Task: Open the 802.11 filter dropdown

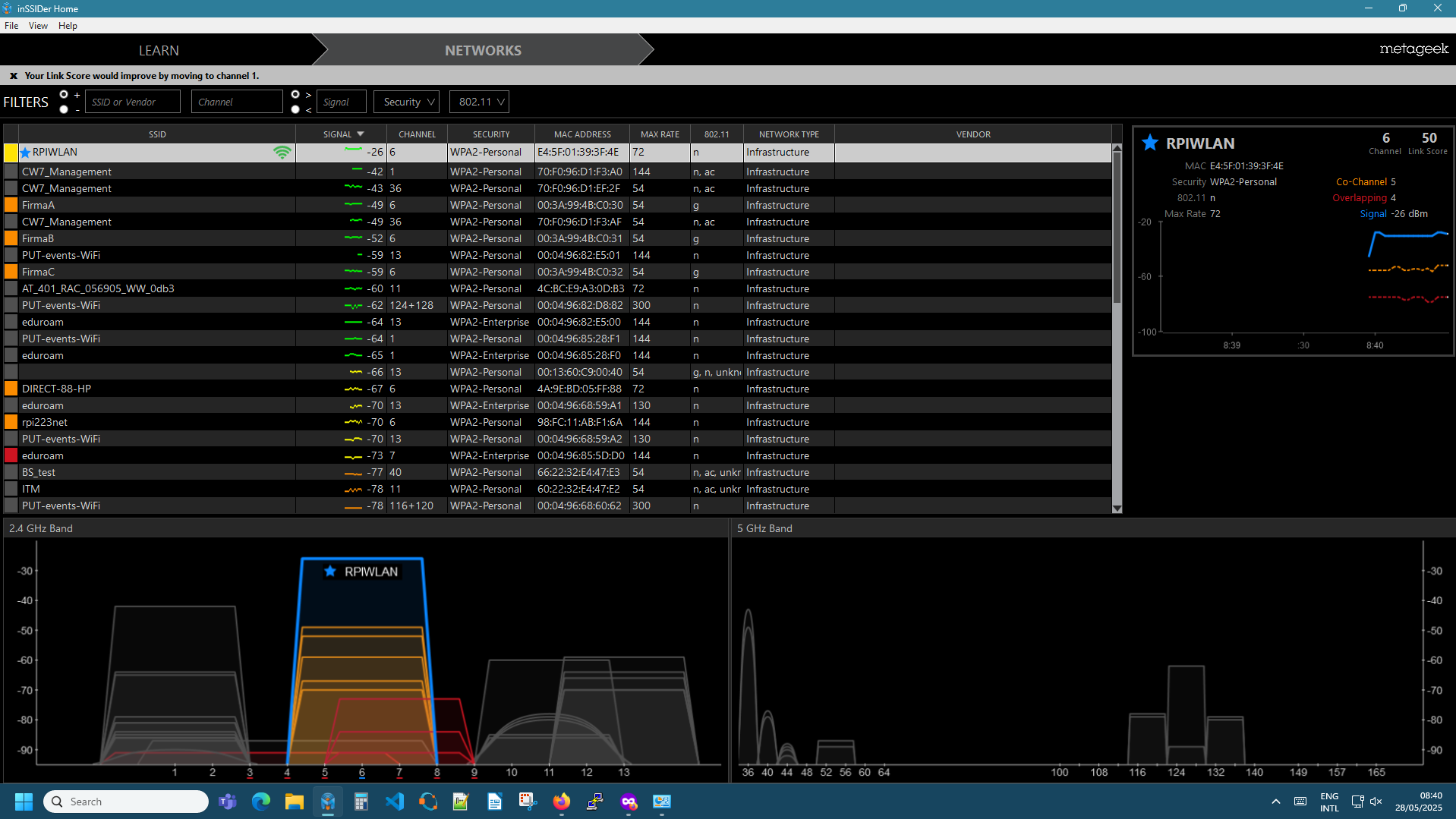Action: click(x=479, y=102)
